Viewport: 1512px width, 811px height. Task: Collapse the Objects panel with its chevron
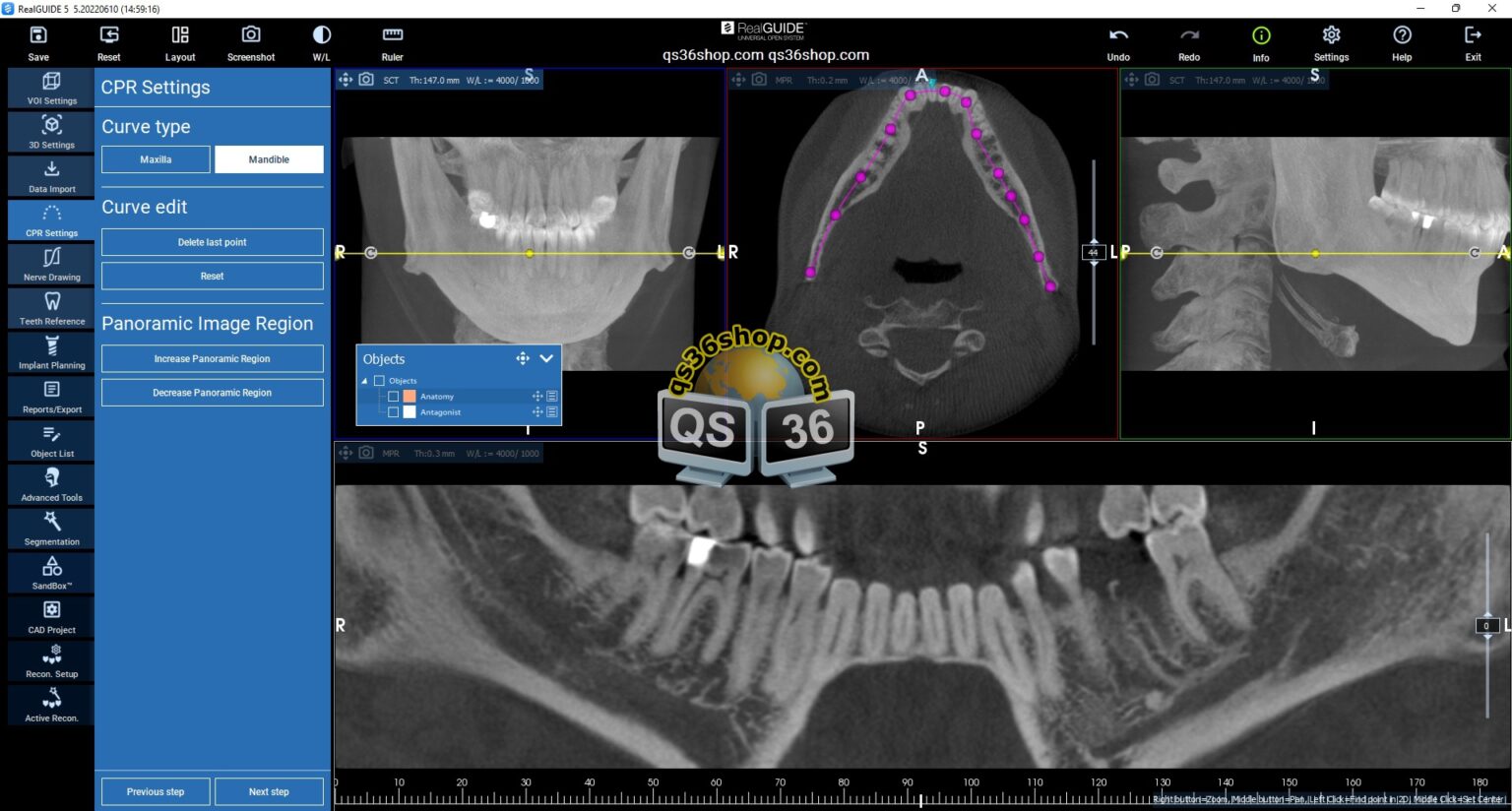(x=546, y=358)
